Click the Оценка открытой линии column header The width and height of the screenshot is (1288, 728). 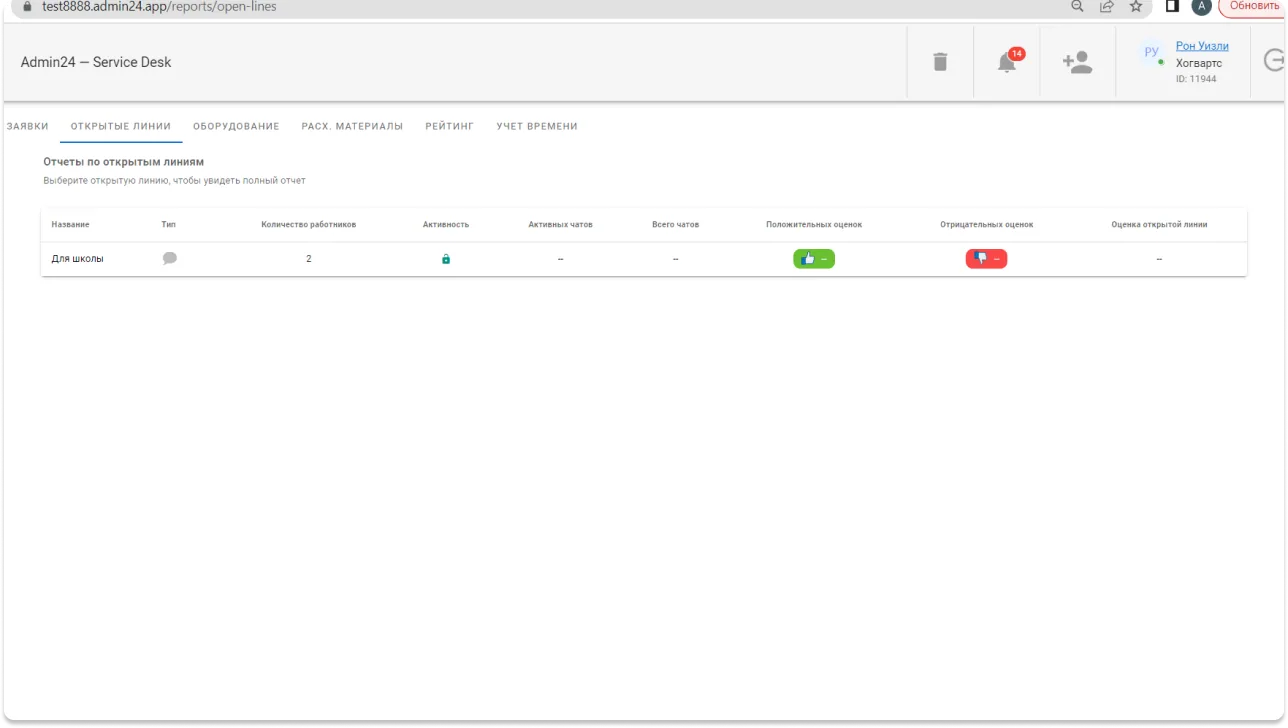[x=1159, y=225]
